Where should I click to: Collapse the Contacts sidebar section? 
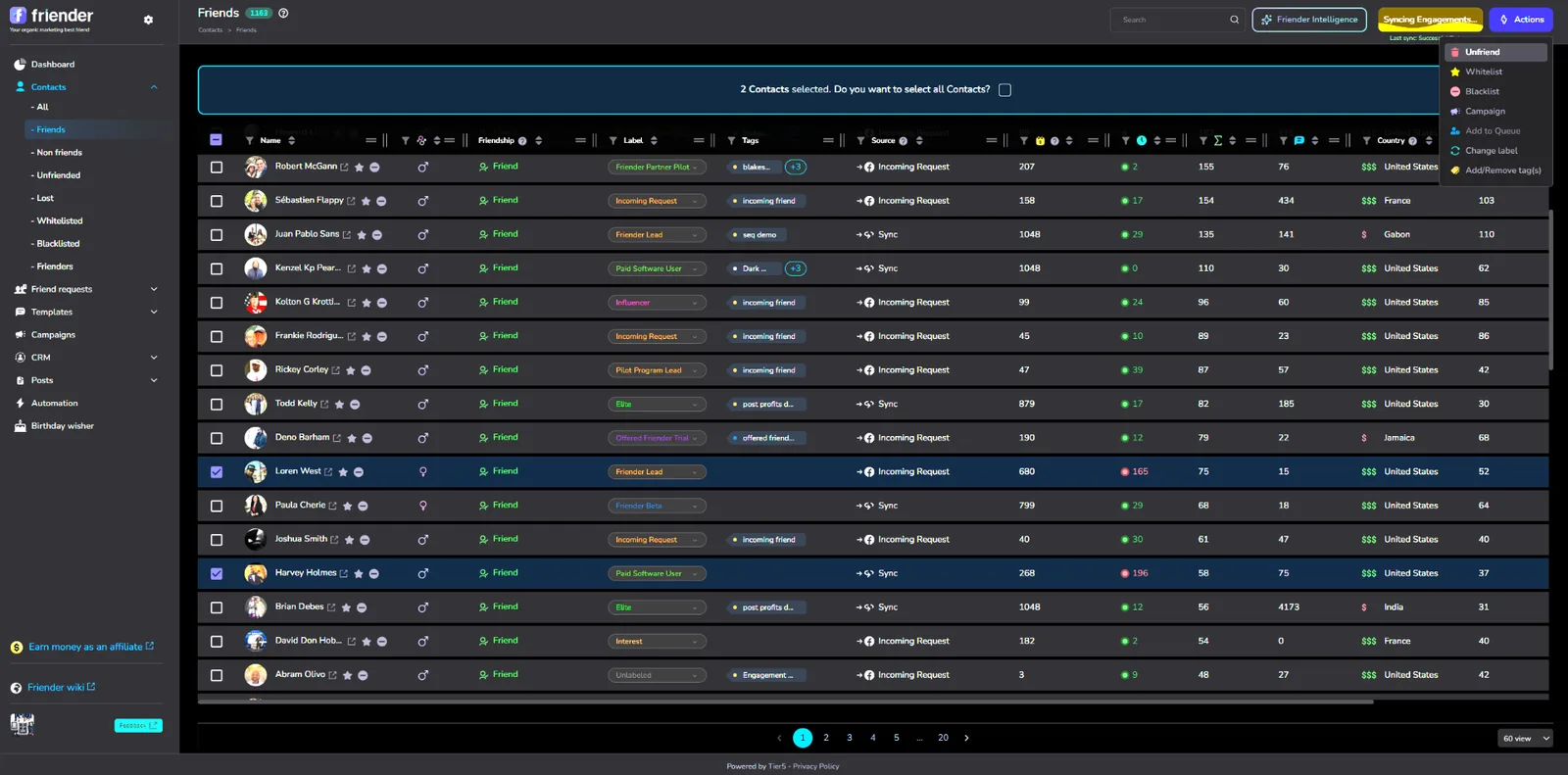point(154,87)
